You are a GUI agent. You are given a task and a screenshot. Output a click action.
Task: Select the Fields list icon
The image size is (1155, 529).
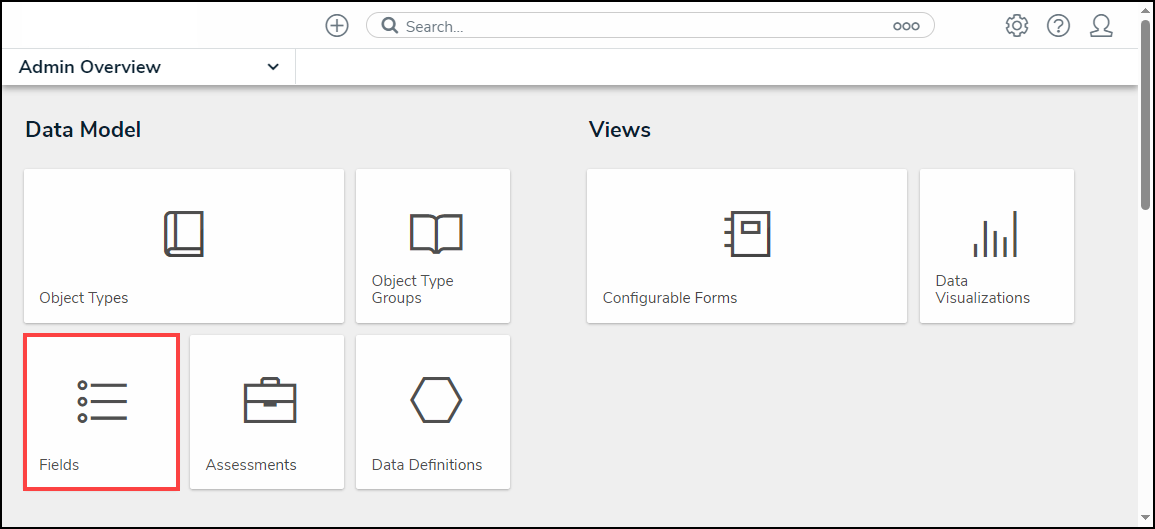tap(102, 400)
